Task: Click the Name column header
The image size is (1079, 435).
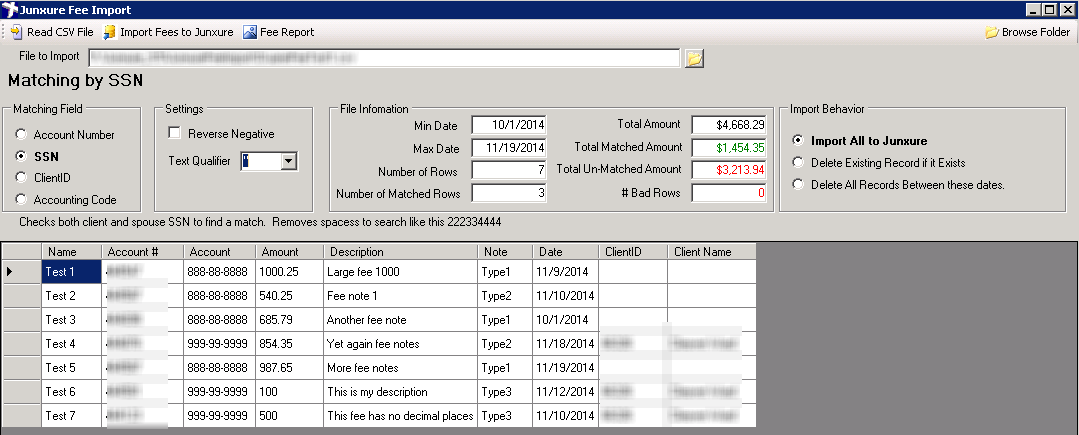Action: point(72,251)
